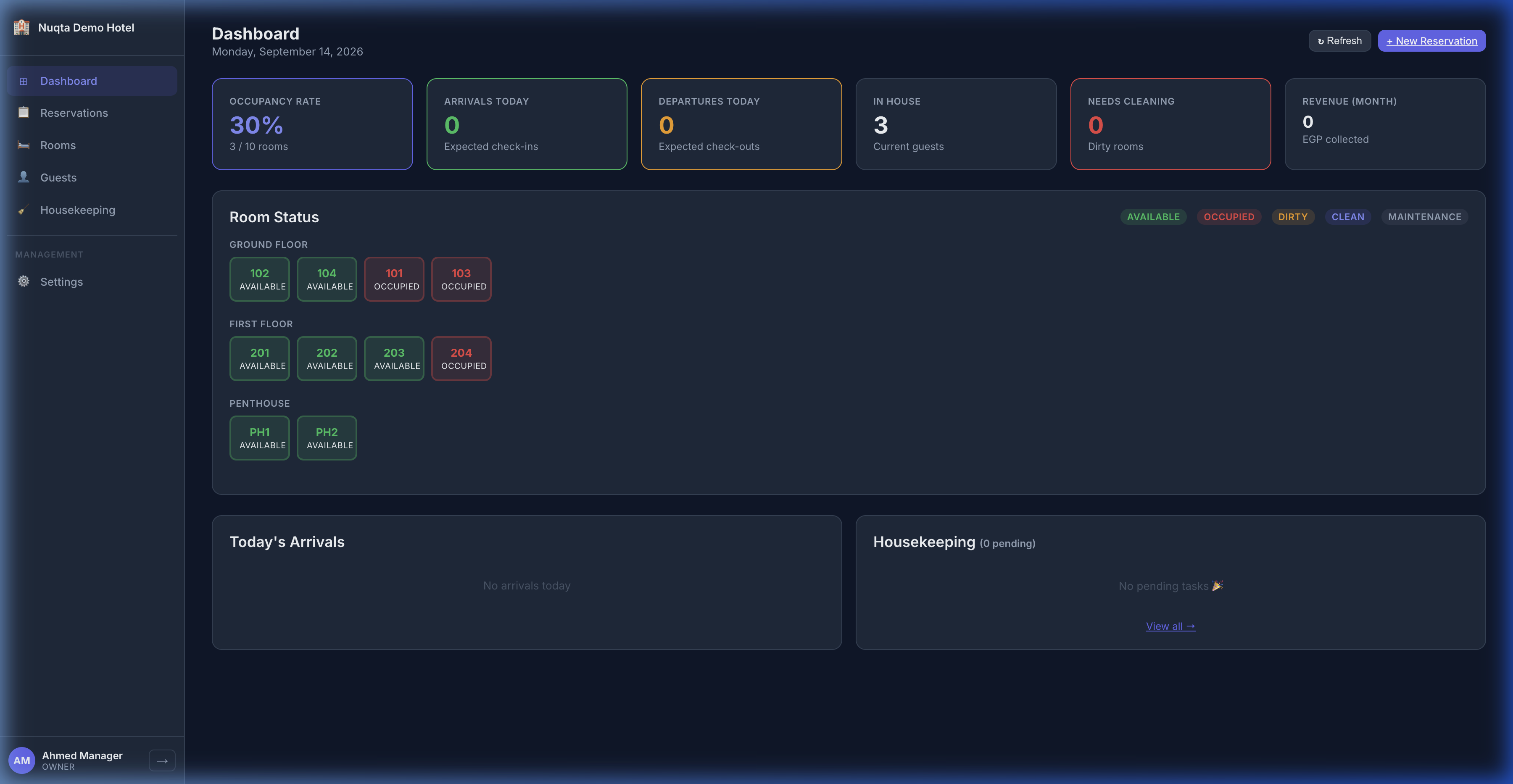The image size is (1513, 784).
Task: Select penthouse PH1 tile
Action: [260, 438]
